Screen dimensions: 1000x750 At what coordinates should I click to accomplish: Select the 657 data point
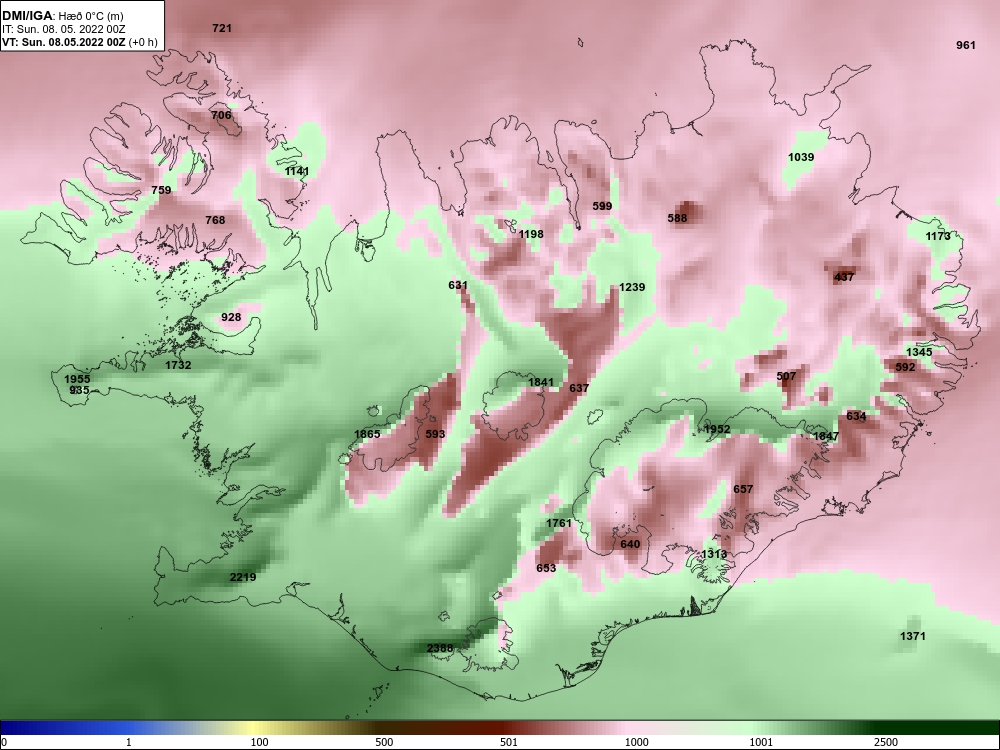pyautogui.click(x=743, y=489)
